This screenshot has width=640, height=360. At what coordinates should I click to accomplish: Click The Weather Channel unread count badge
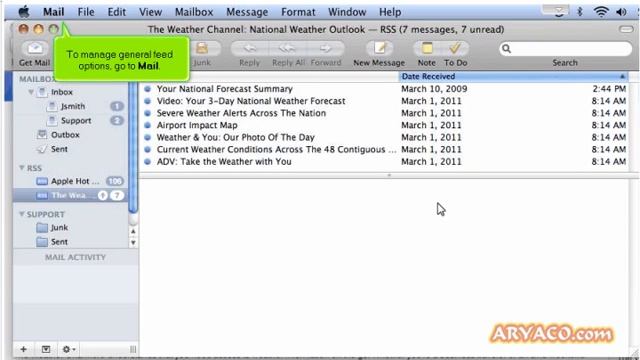click(x=117, y=196)
